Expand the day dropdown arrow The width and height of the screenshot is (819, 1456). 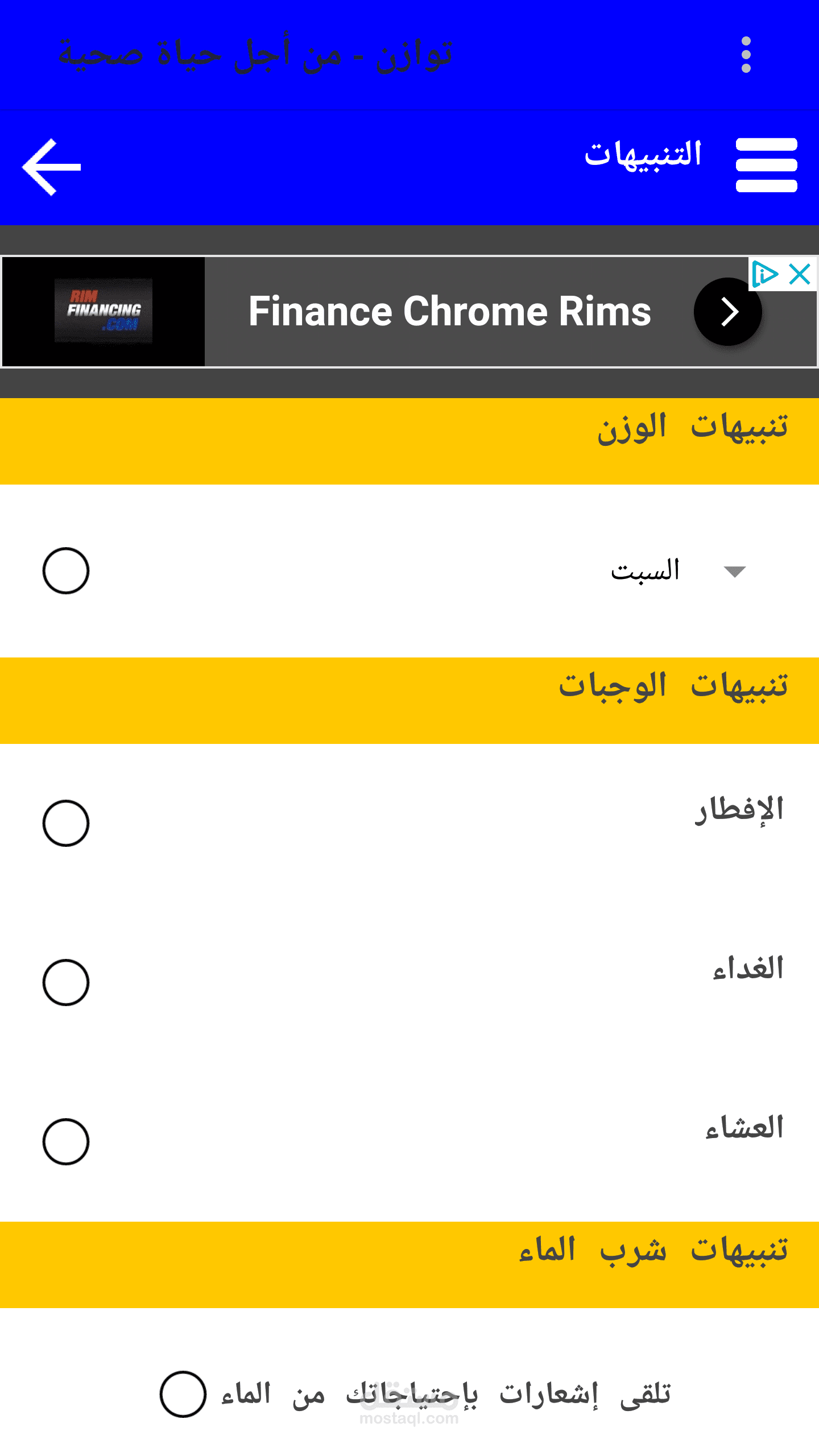coord(735,572)
